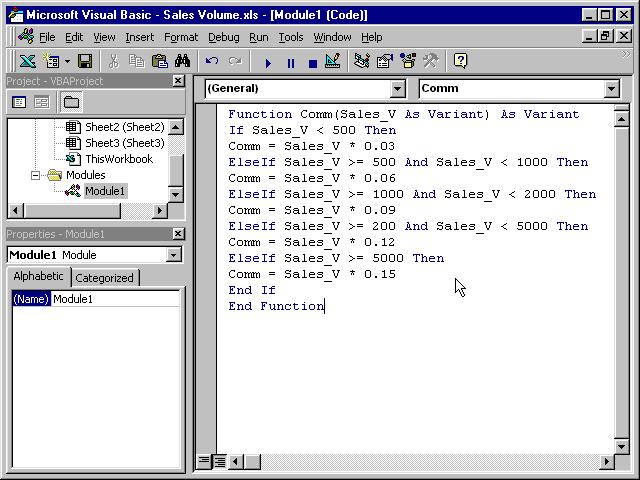
Task: Open Find with the binoculars icon
Action: (x=182, y=62)
